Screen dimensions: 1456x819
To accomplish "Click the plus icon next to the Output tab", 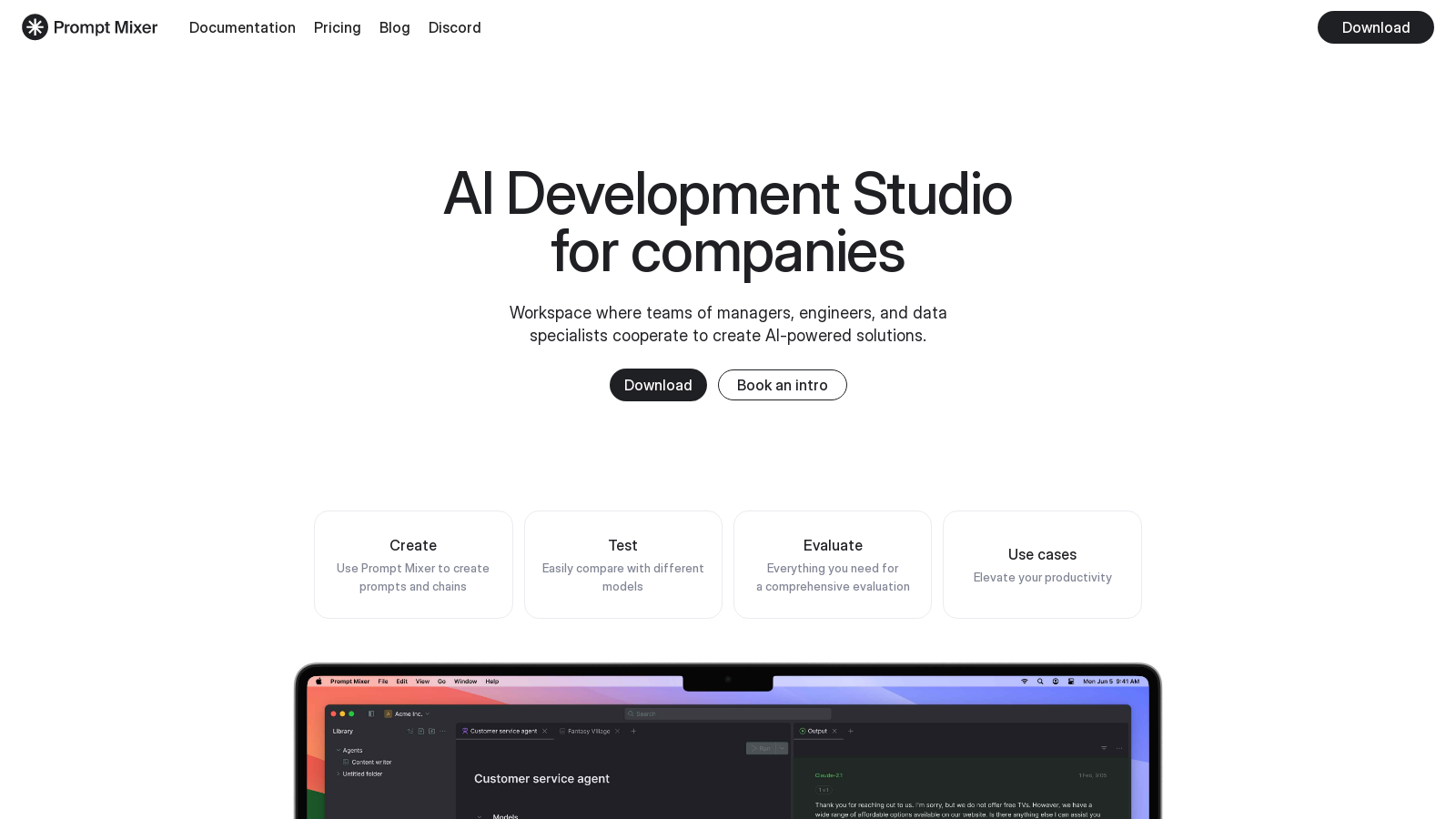I will click(x=851, y=731).
